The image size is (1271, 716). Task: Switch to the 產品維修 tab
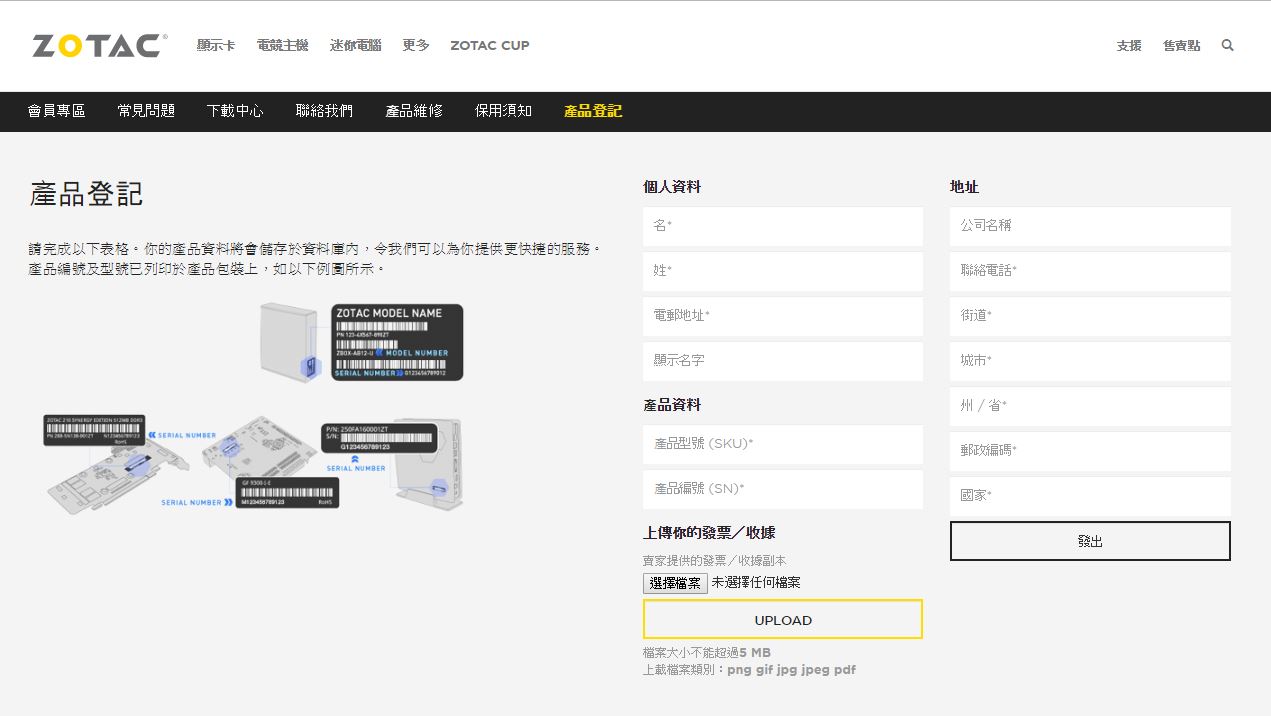(414, 111)
